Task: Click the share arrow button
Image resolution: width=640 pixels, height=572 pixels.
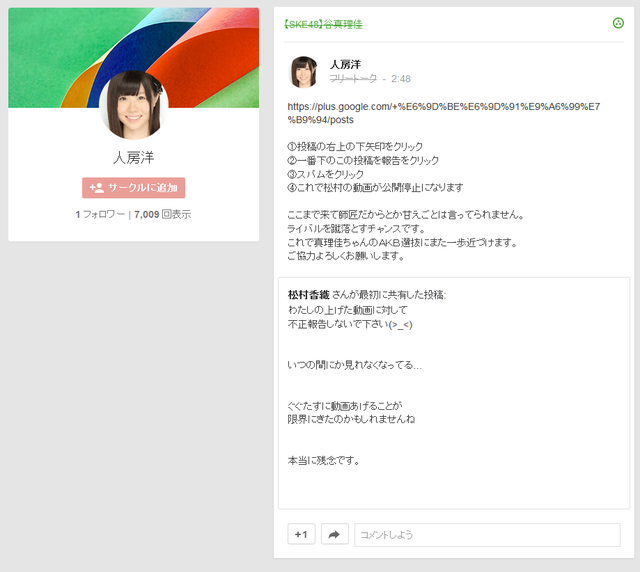Action: [x=335, y=534]
